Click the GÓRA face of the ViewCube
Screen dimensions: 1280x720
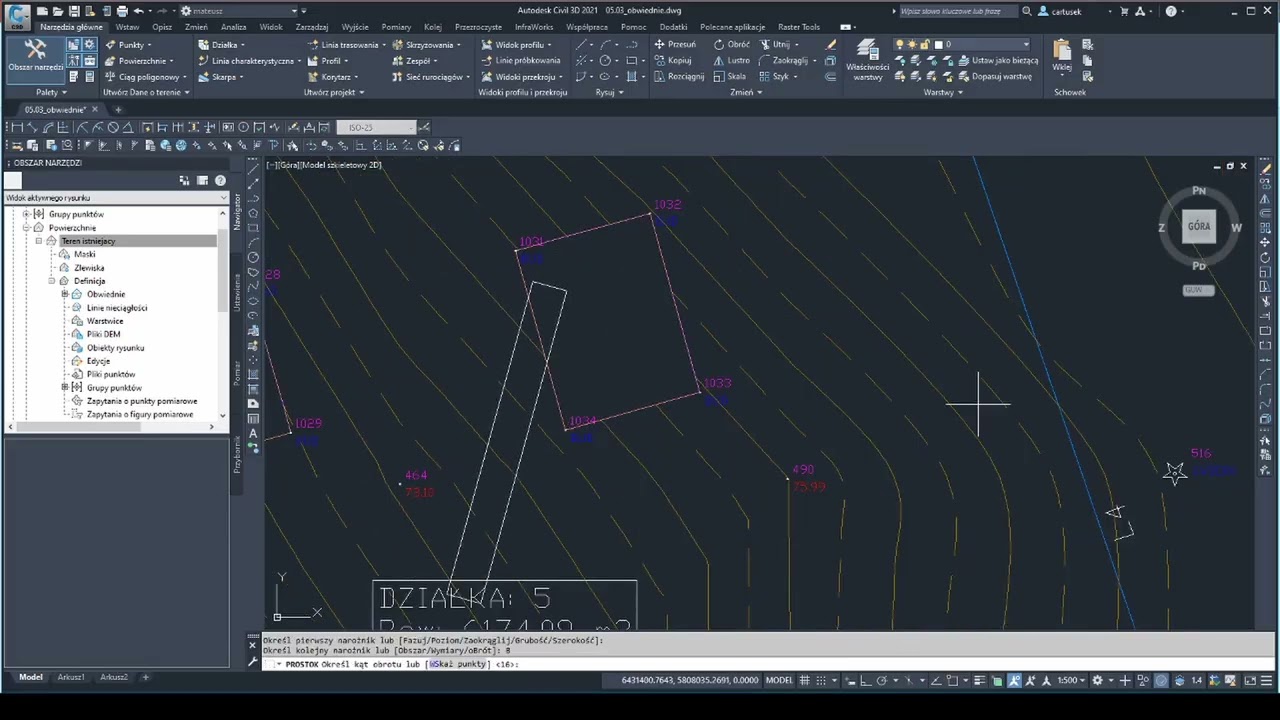coord(1199,227)
